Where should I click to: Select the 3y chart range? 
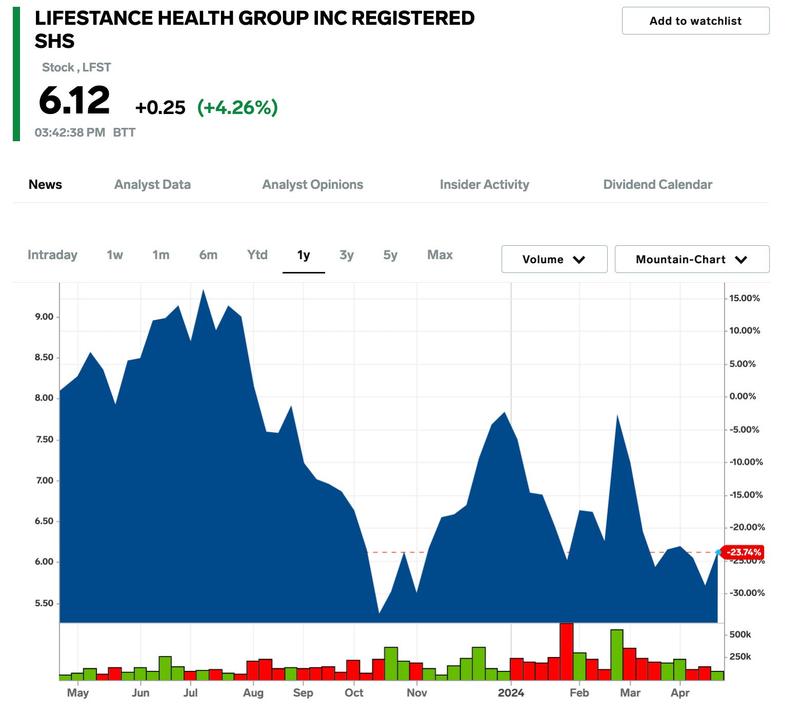tap(346, 255)
